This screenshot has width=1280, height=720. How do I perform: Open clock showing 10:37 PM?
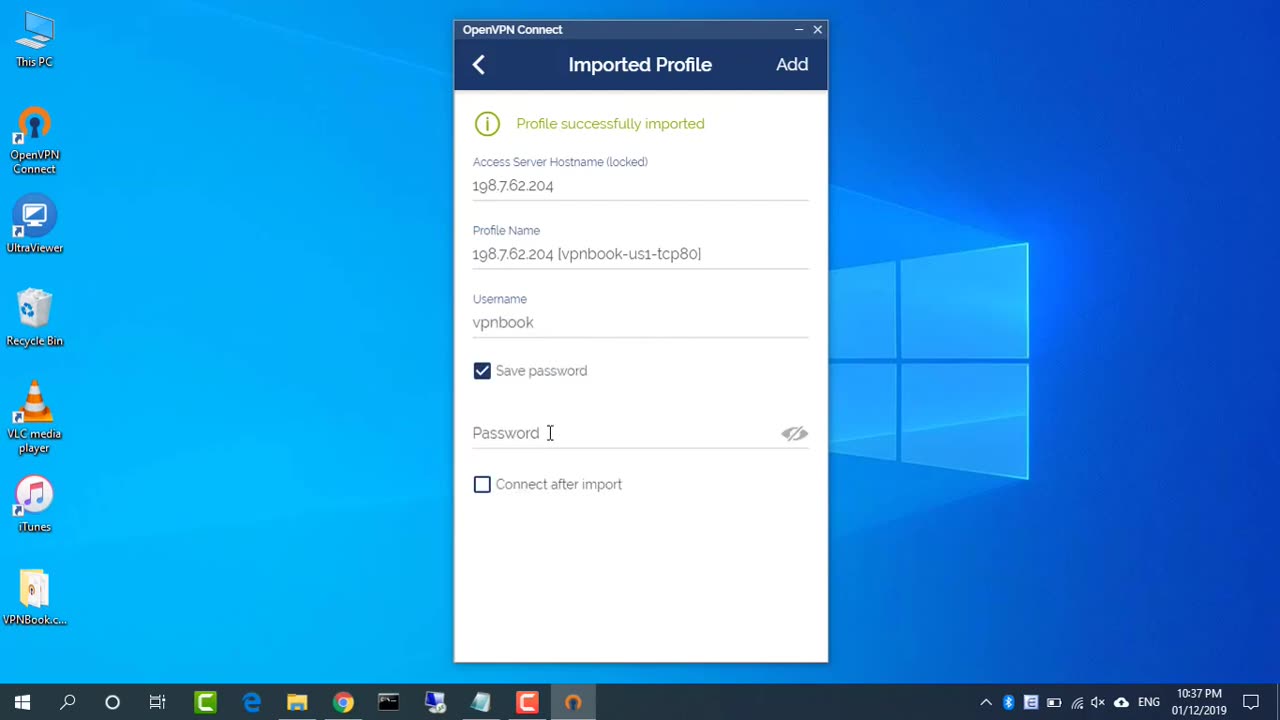[x=1199, y=702]
